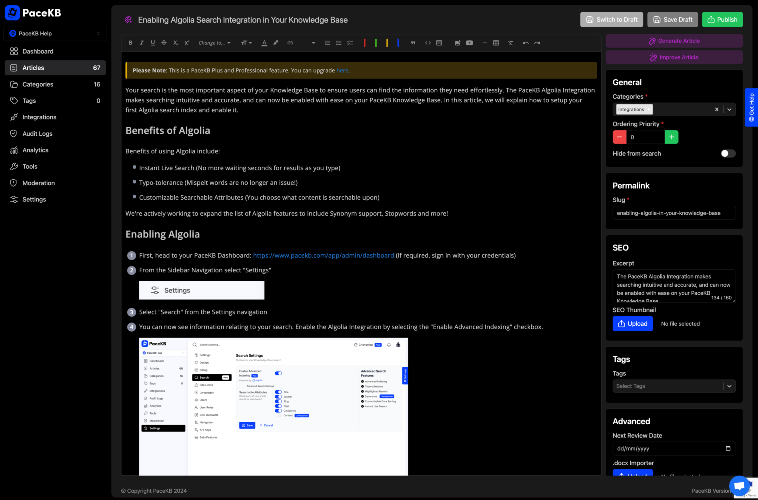Screen dimensions: 758x500
Task: Open Integrations in the sidebar
Action: 55,117
